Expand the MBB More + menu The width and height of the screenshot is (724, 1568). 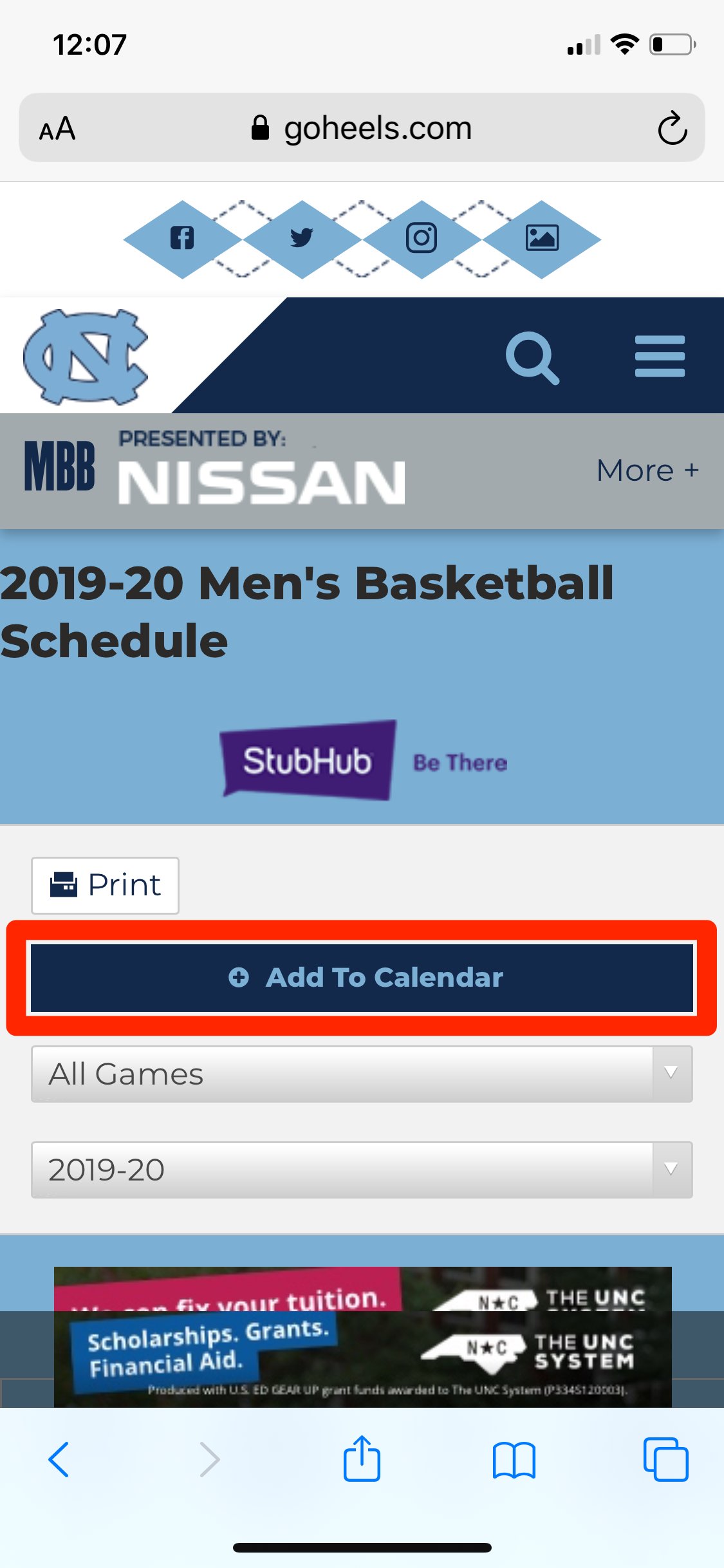pyautogui.click(x=647, y=471)
